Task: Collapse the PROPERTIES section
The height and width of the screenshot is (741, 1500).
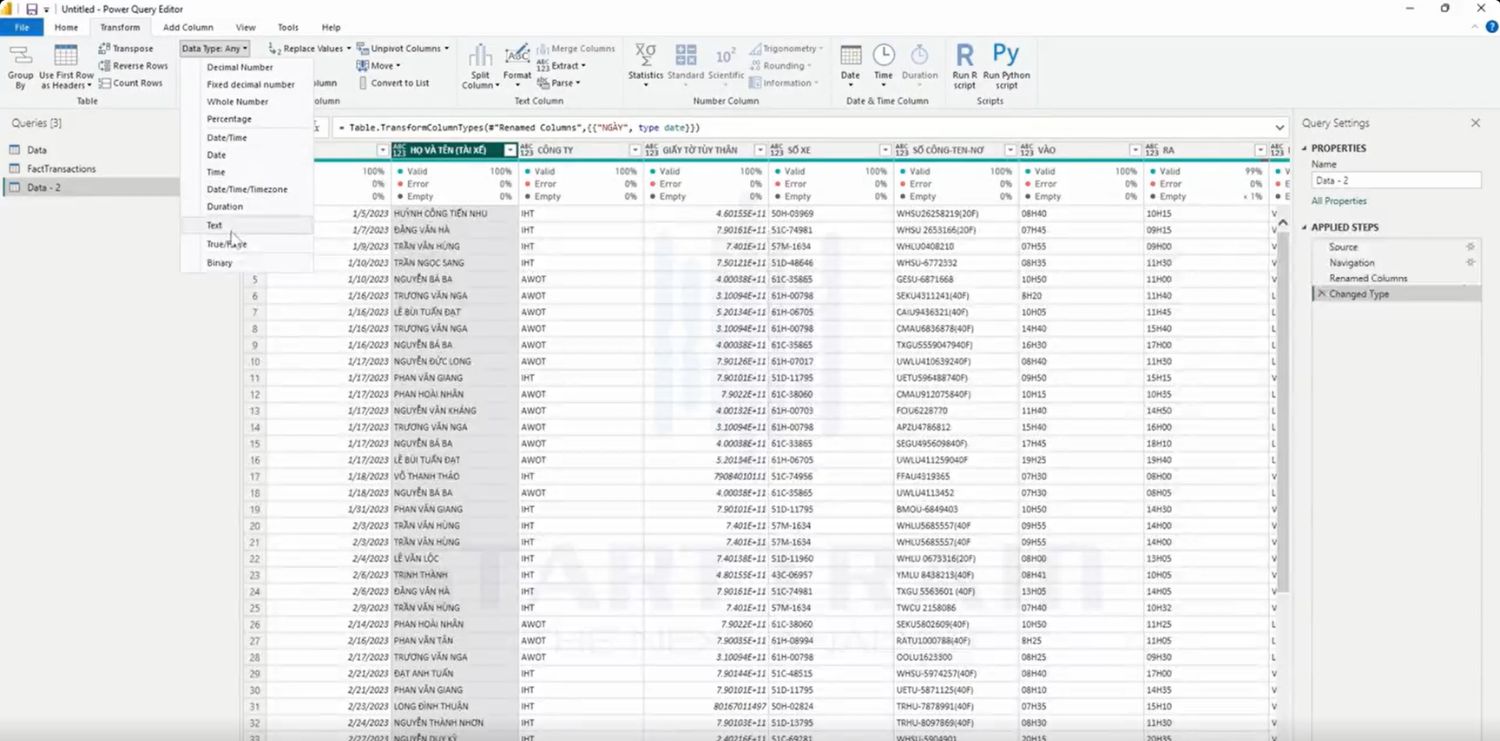Action: click(1304, 149)
